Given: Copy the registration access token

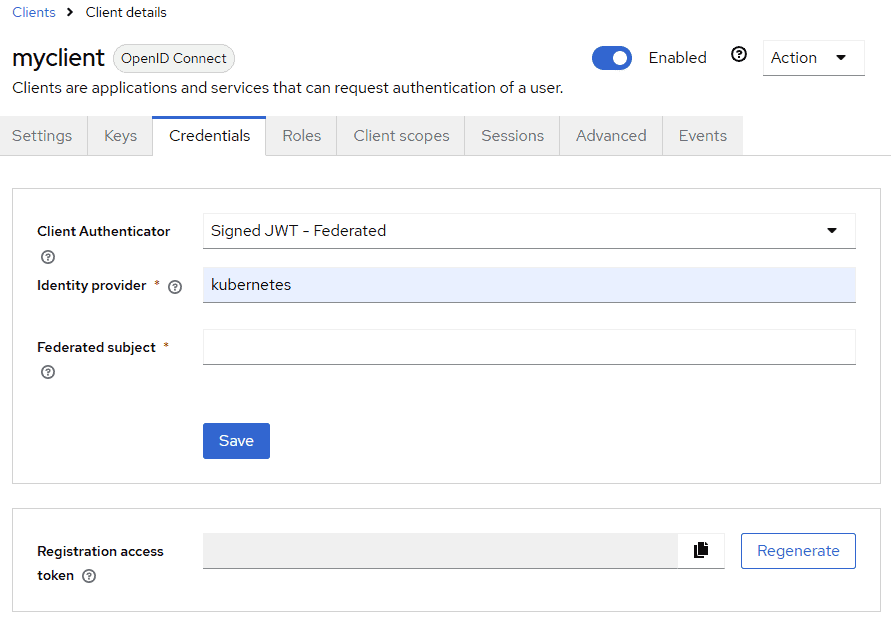Looking at the screenshot, I should 701,550.
